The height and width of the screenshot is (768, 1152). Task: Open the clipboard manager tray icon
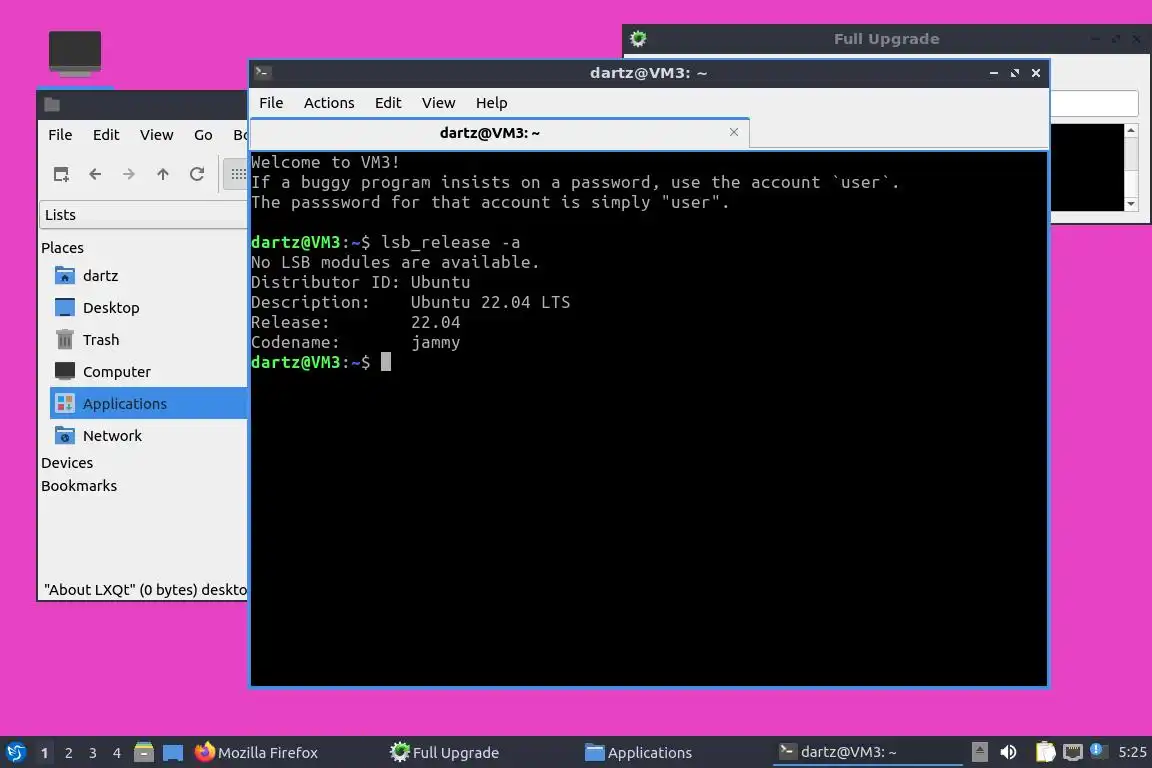(1045, 752)
